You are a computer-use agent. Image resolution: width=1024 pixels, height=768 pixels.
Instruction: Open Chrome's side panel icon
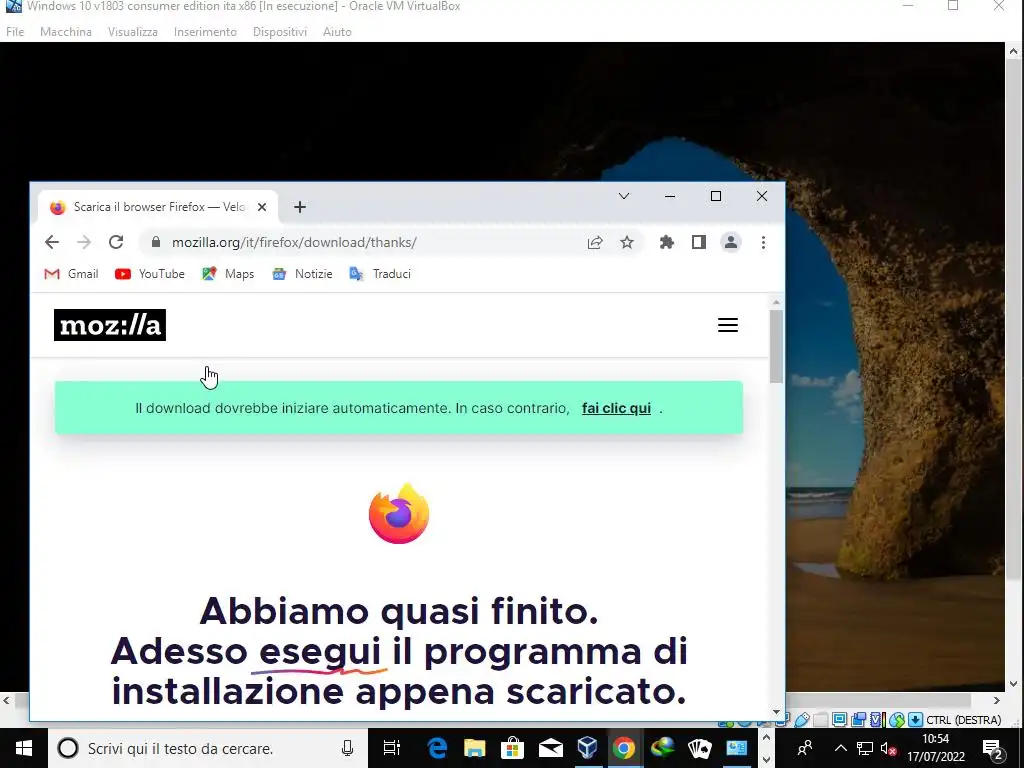tap(699, 242)
